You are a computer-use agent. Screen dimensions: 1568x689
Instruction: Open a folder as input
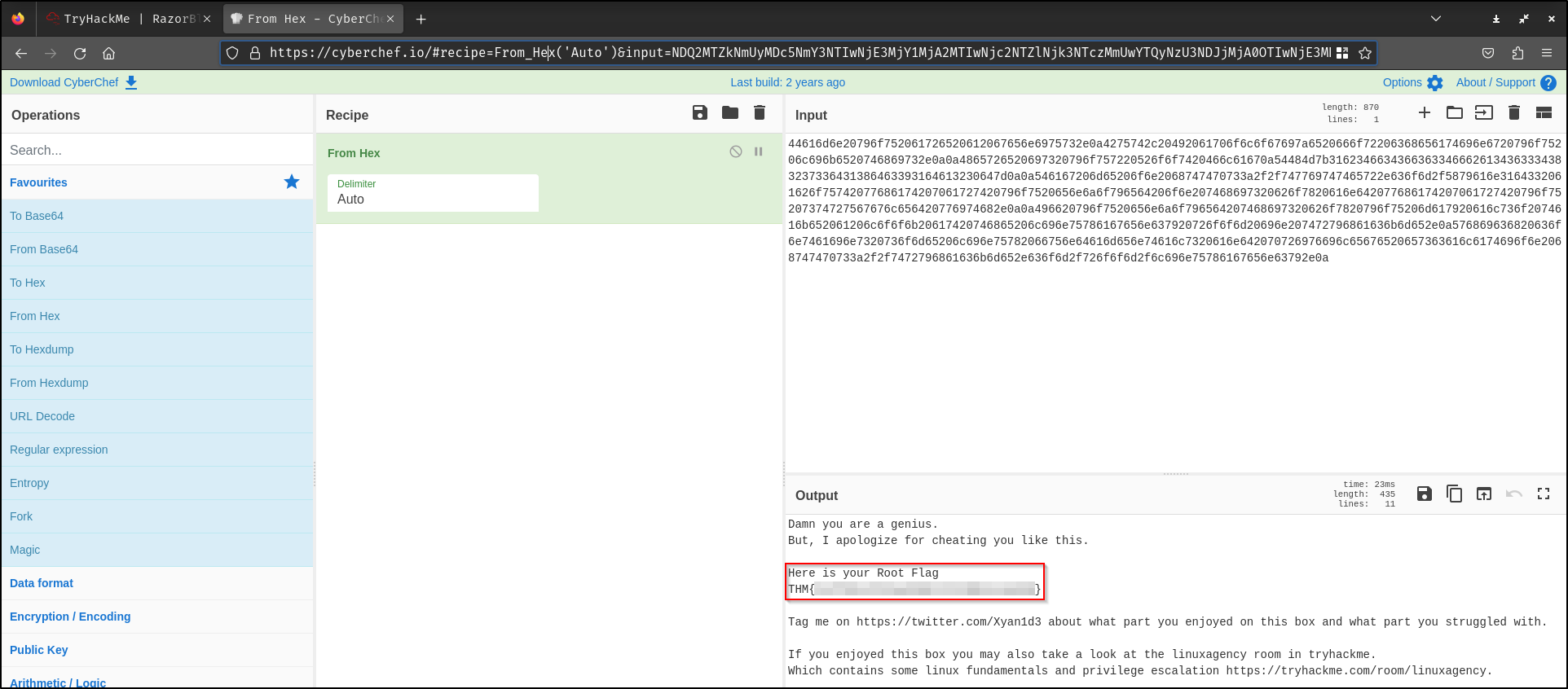point(1454,113)
